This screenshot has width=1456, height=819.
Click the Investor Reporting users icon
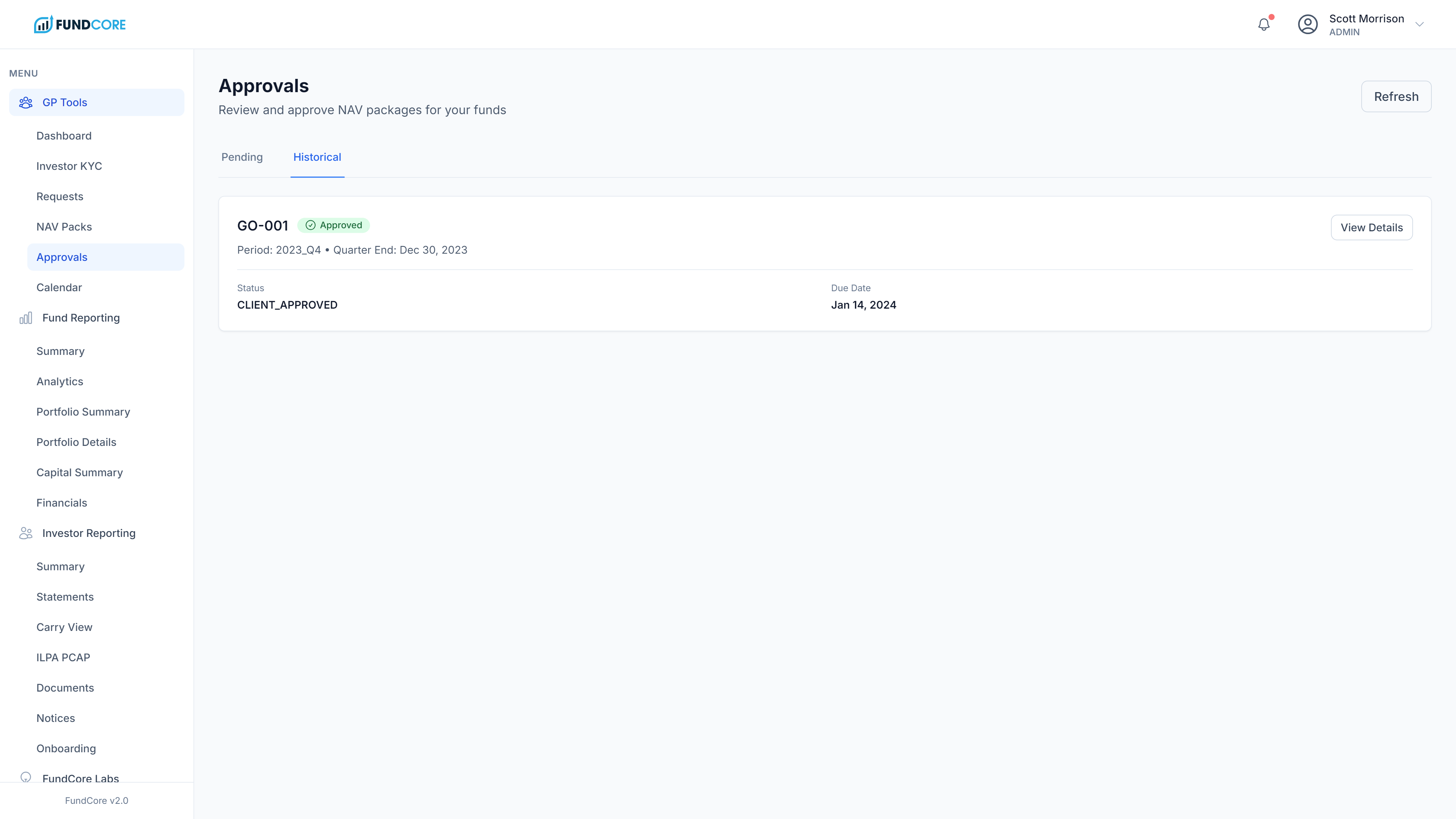click(x=25, y=533)
